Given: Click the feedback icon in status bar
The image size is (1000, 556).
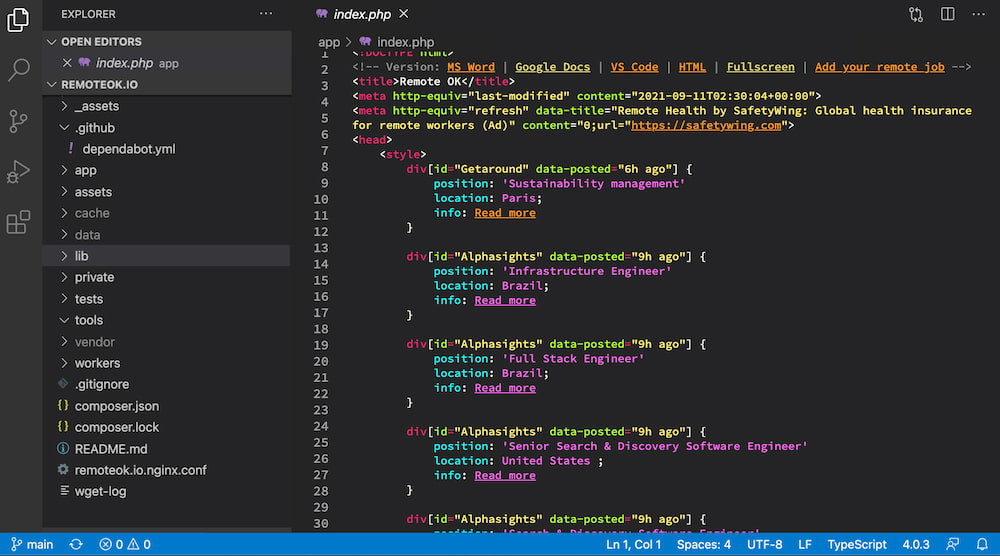Looking at the screenshot, I should coord(953,545).
